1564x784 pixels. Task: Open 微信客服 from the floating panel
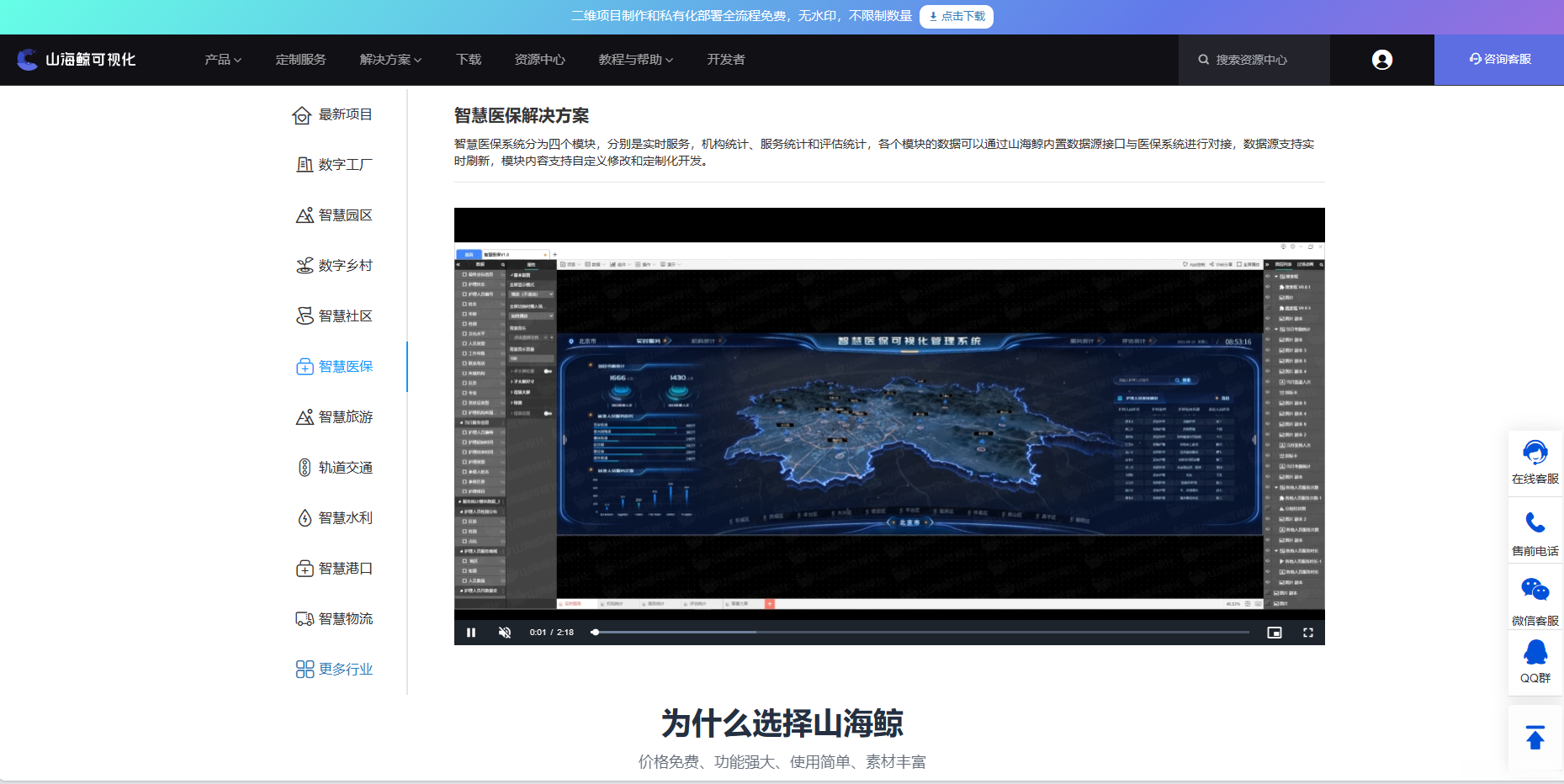tap(1535, 602)
